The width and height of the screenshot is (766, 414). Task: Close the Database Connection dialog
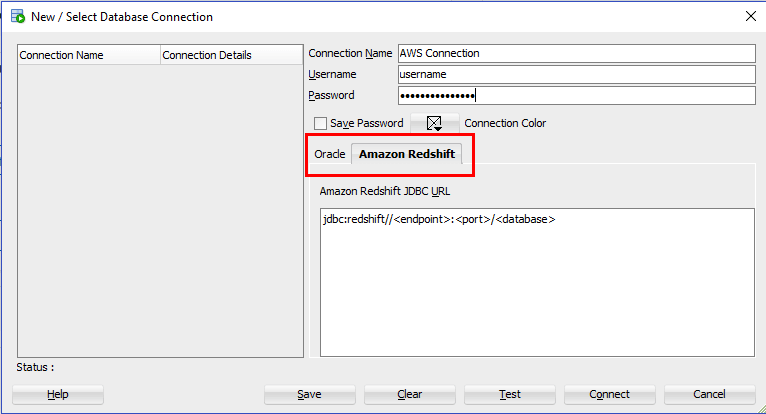[x=751, y=16]
